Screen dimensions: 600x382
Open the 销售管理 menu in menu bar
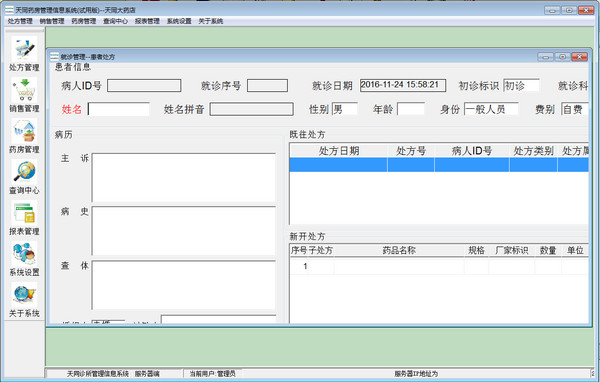coord(52,21)
